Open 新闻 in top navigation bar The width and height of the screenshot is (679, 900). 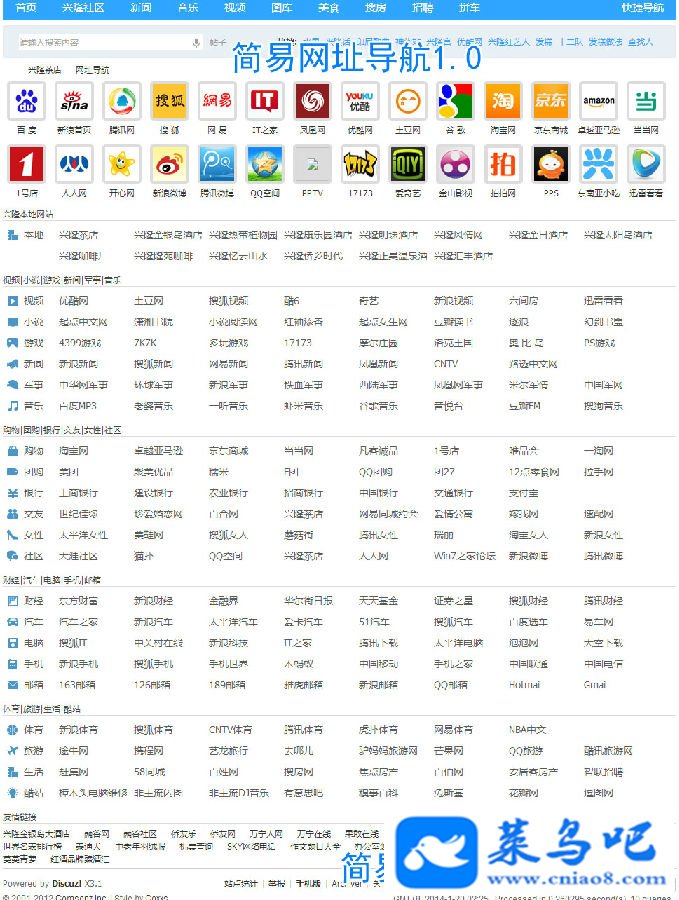[x=141, y=7]
